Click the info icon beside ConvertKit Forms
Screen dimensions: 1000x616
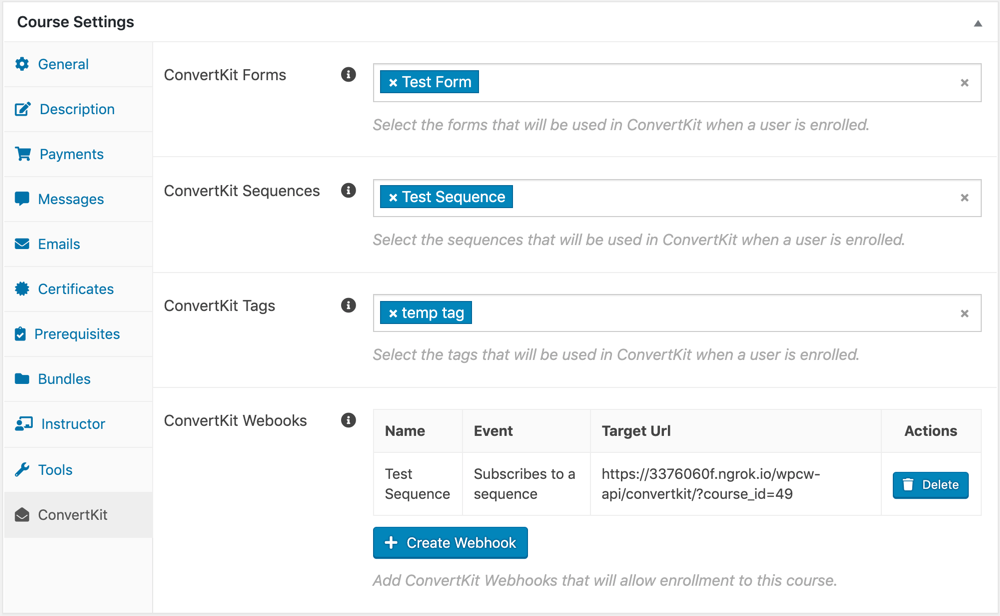tap(348, 75)
